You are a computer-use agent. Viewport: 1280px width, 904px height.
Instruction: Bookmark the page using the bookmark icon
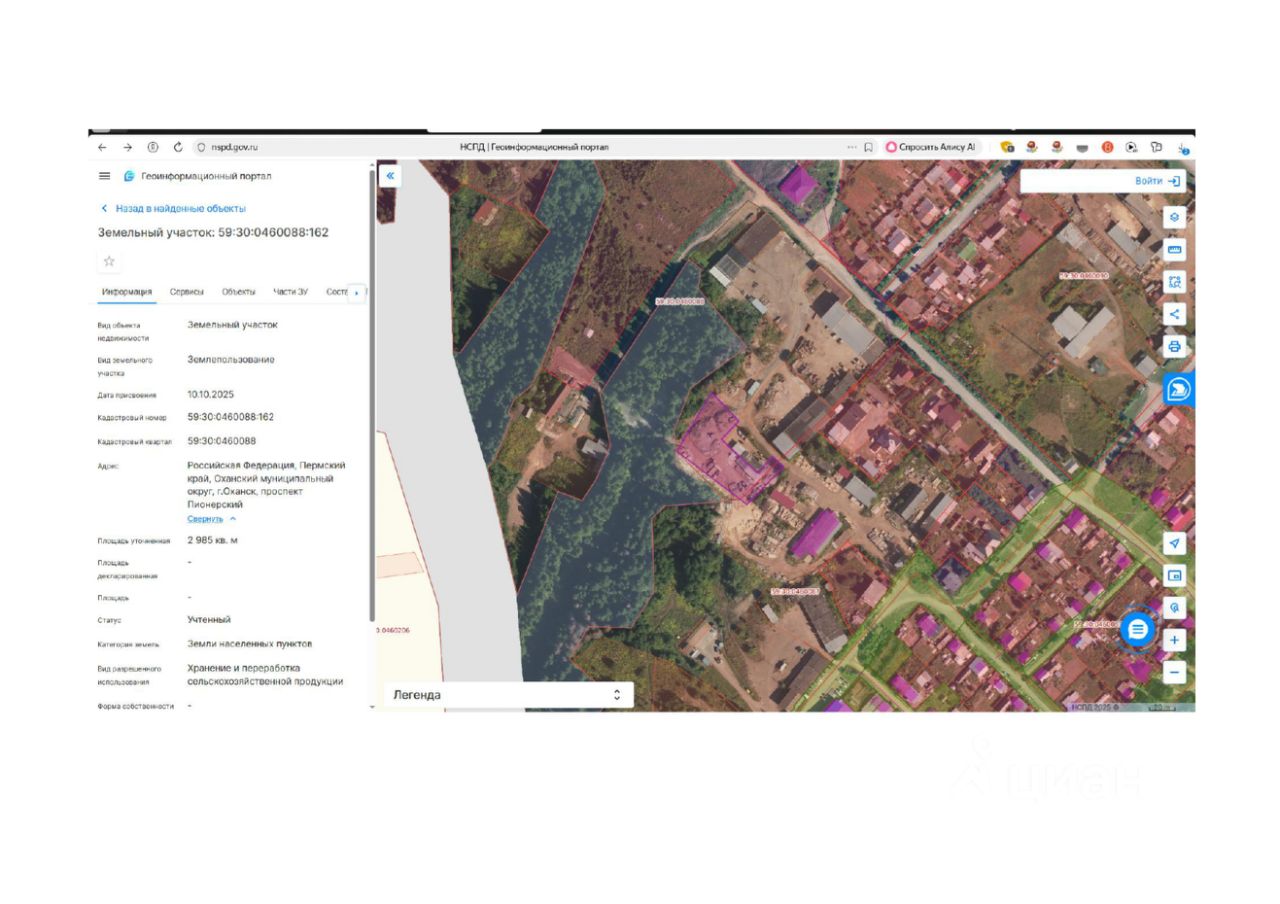tap(868, 147)
